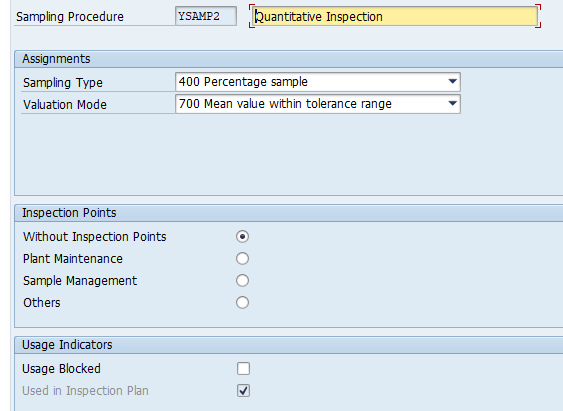
Task: Click the '400 Percentage sample' combo box text
Action: [x=243, y=82]
